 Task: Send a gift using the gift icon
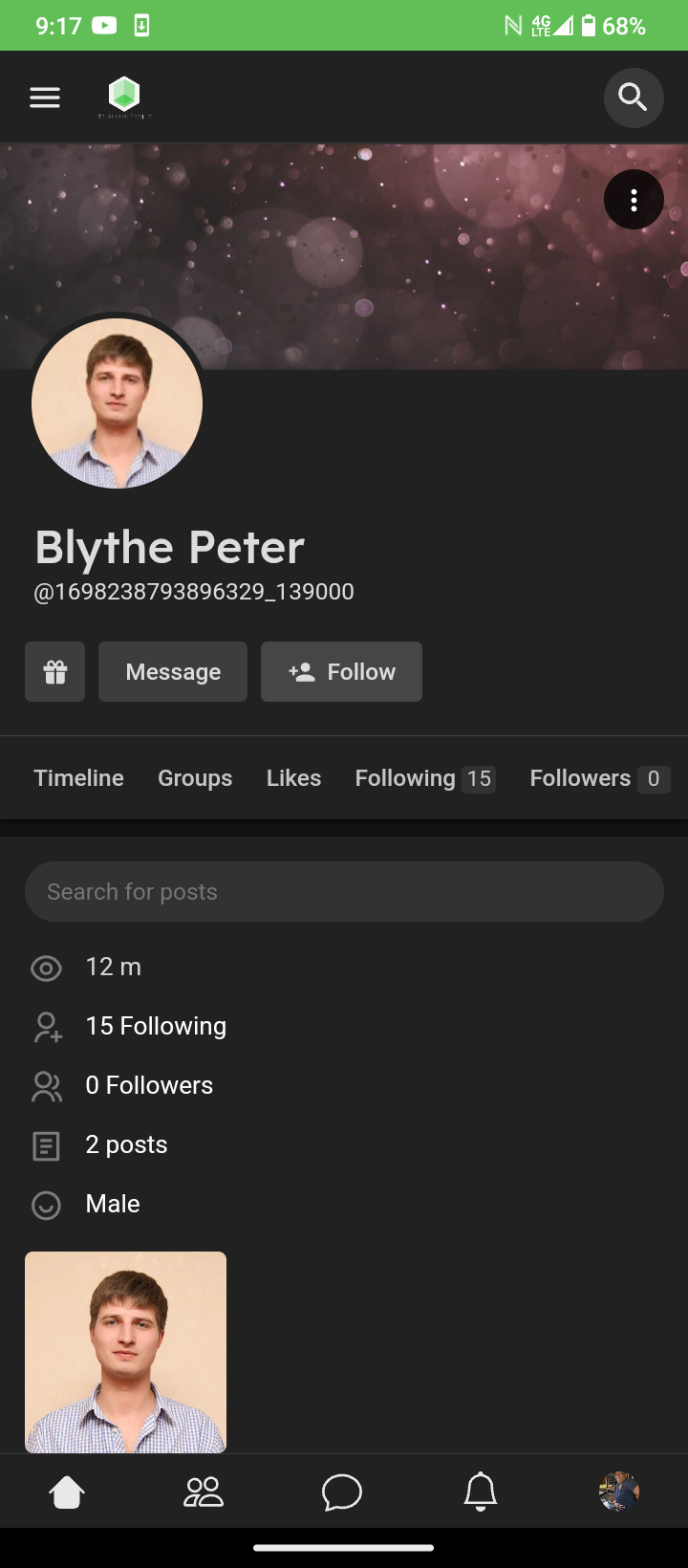click(x=55, y=672)
